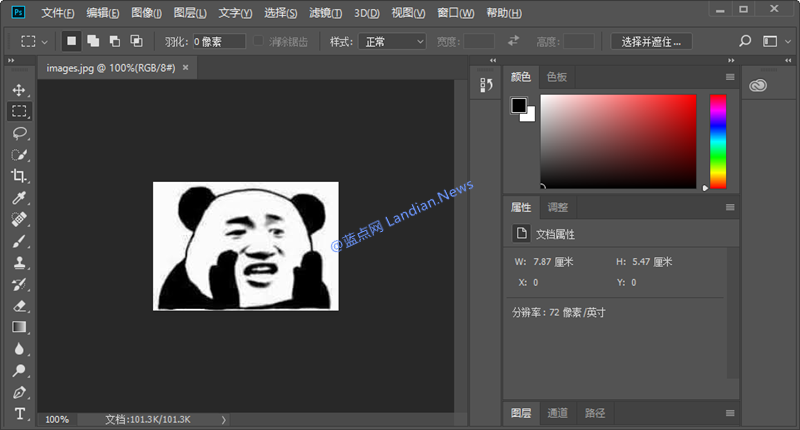The width and height of the screenshot is (800, 430).
Task: Select the 图层 layers tab
Action: click(521, 413)
